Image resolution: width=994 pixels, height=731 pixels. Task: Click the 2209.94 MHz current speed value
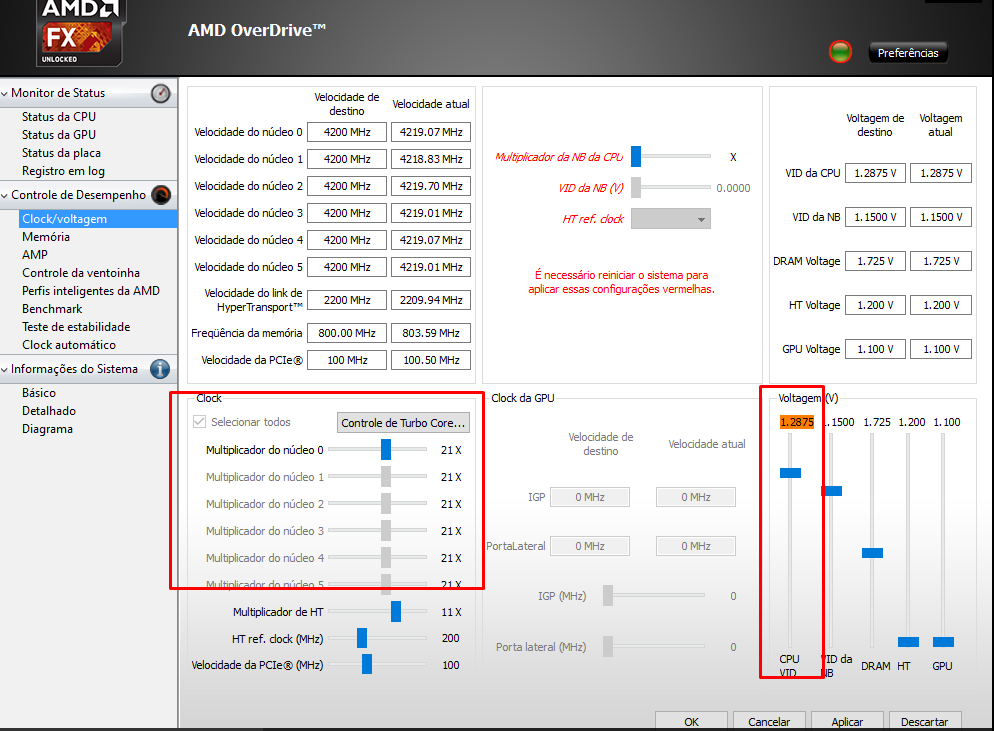(431, 300)
